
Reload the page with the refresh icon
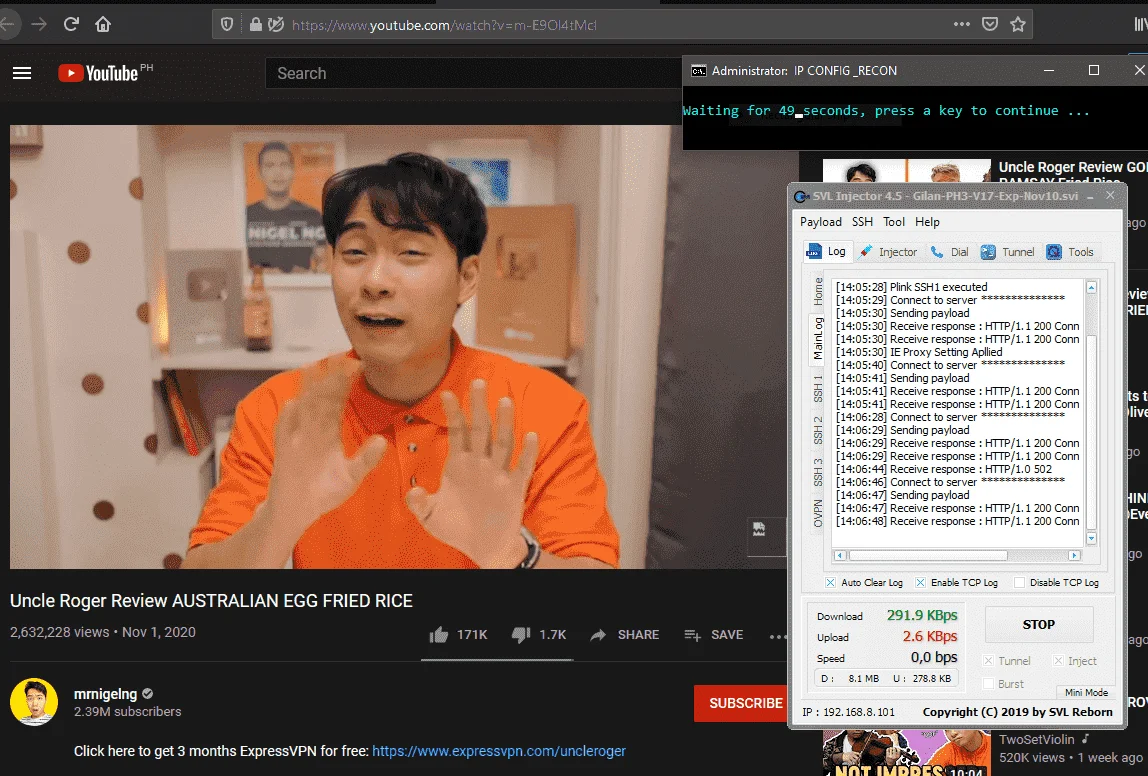[x=71, y=24]
